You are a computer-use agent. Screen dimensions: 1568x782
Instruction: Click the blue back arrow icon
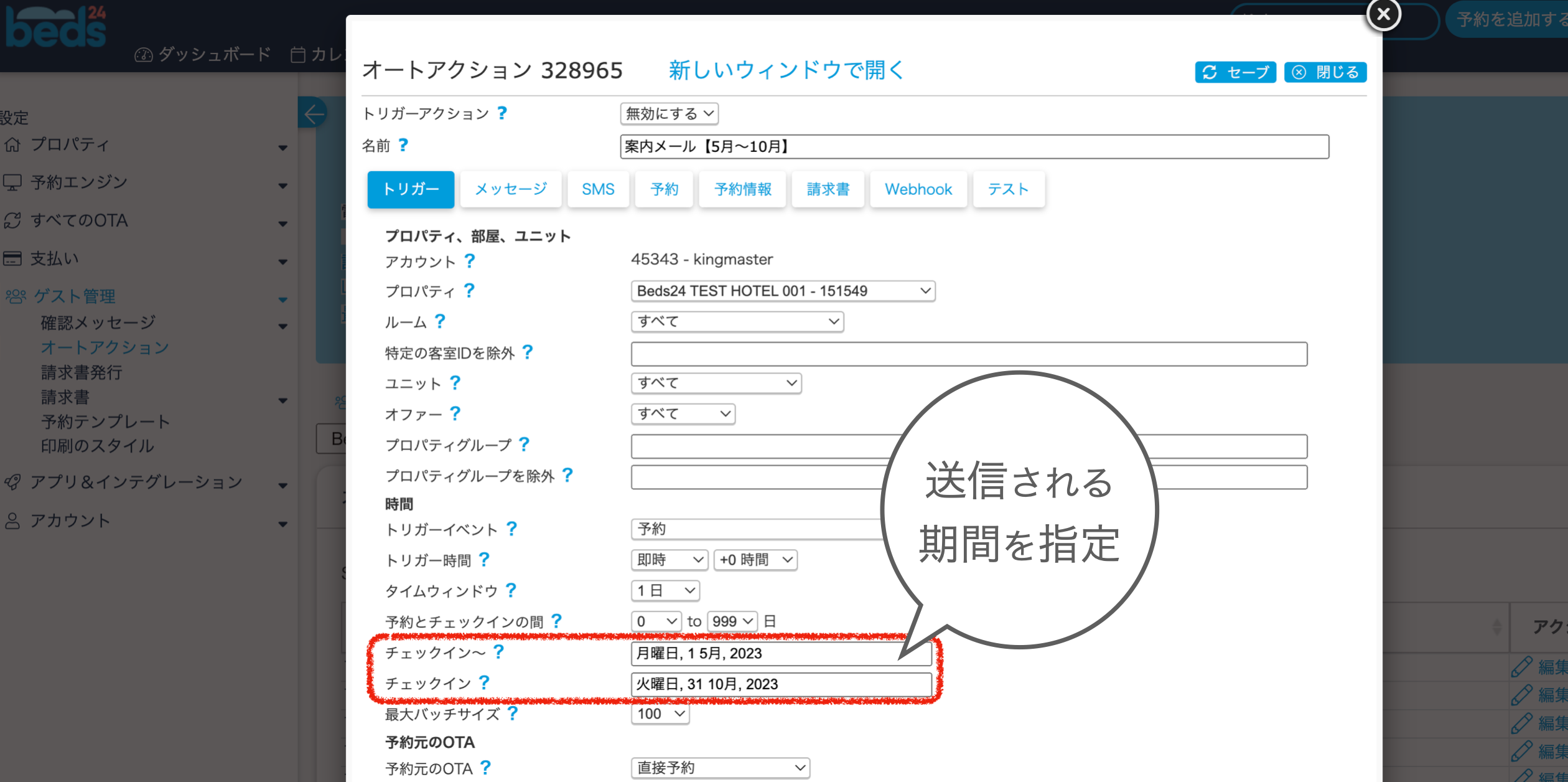tap(313, 113)
